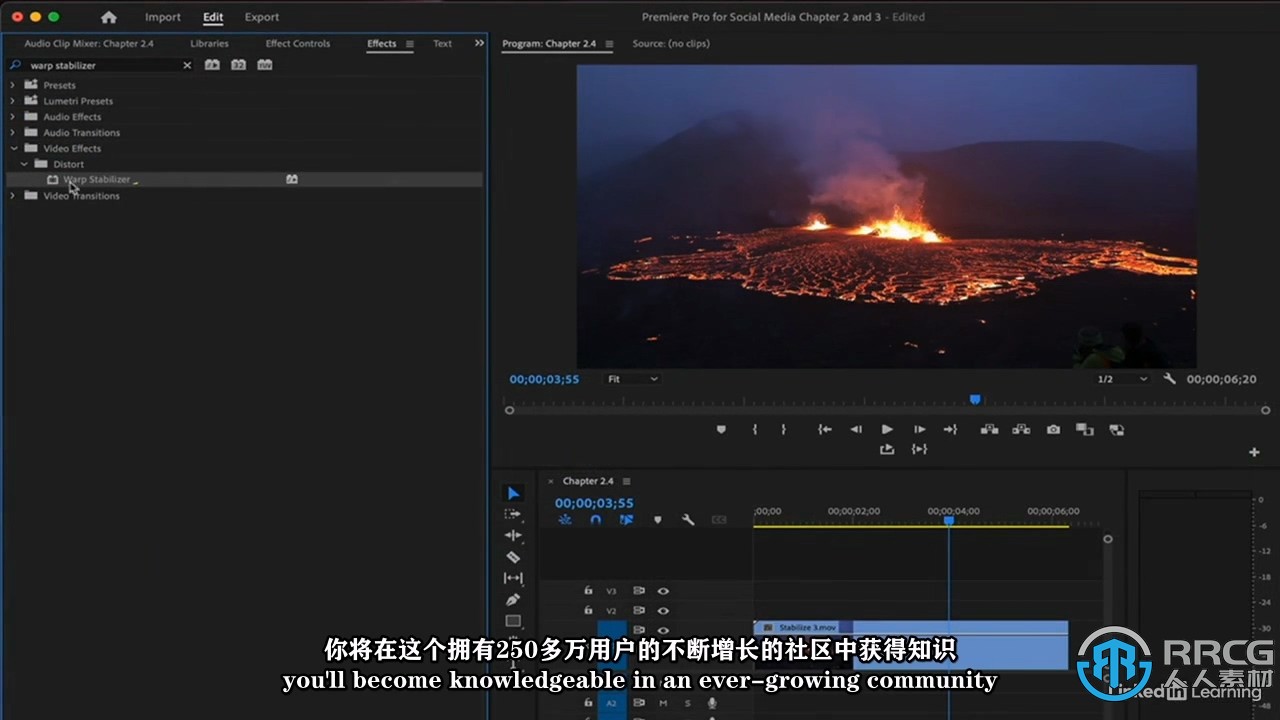Toggle A2 track lock
Screen dimensions: 1280x720
point(588,703)
